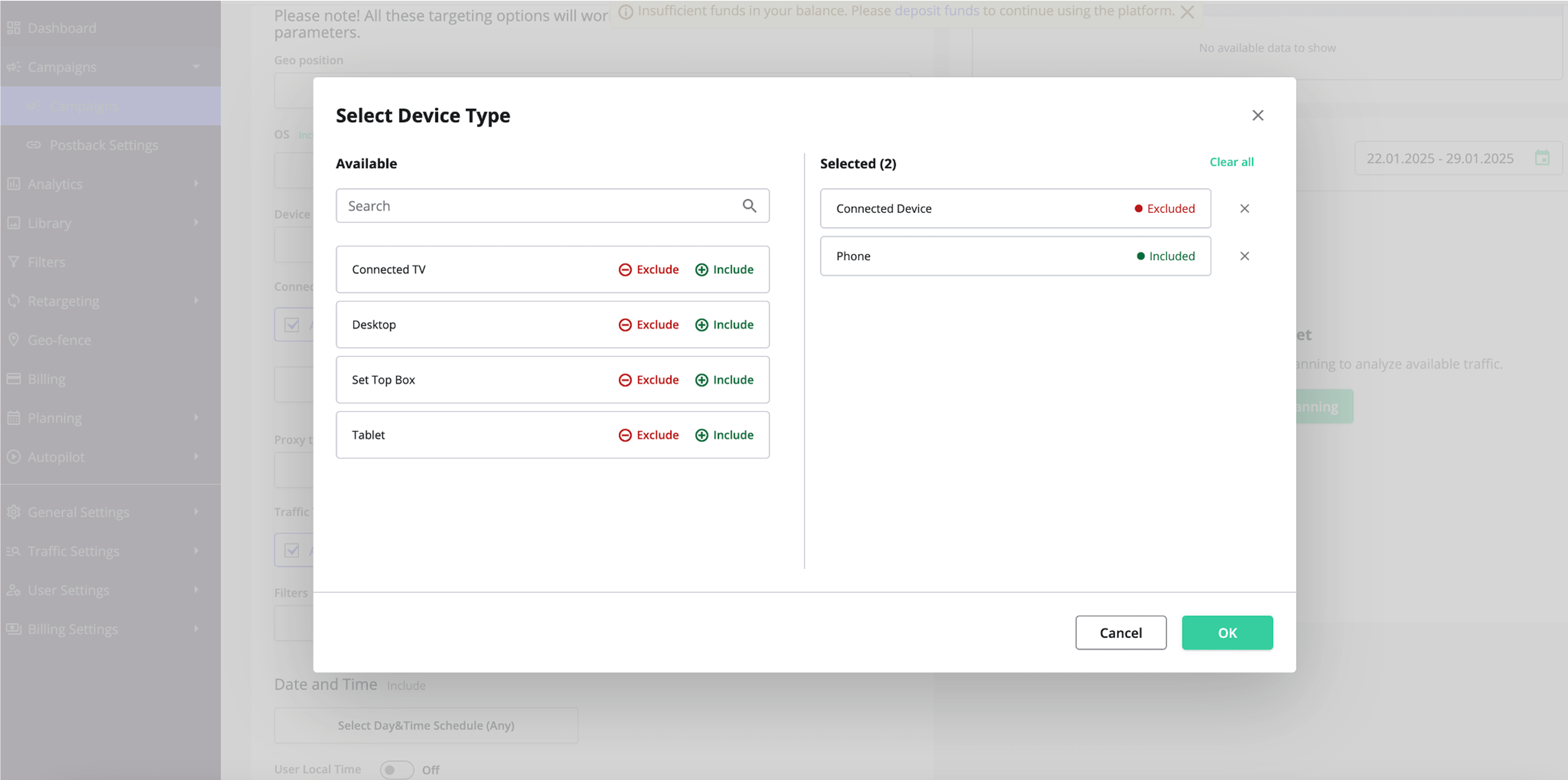Open Select Day&Time Schedule button
The image size is (1568, 780).
[x=426, y=725]
